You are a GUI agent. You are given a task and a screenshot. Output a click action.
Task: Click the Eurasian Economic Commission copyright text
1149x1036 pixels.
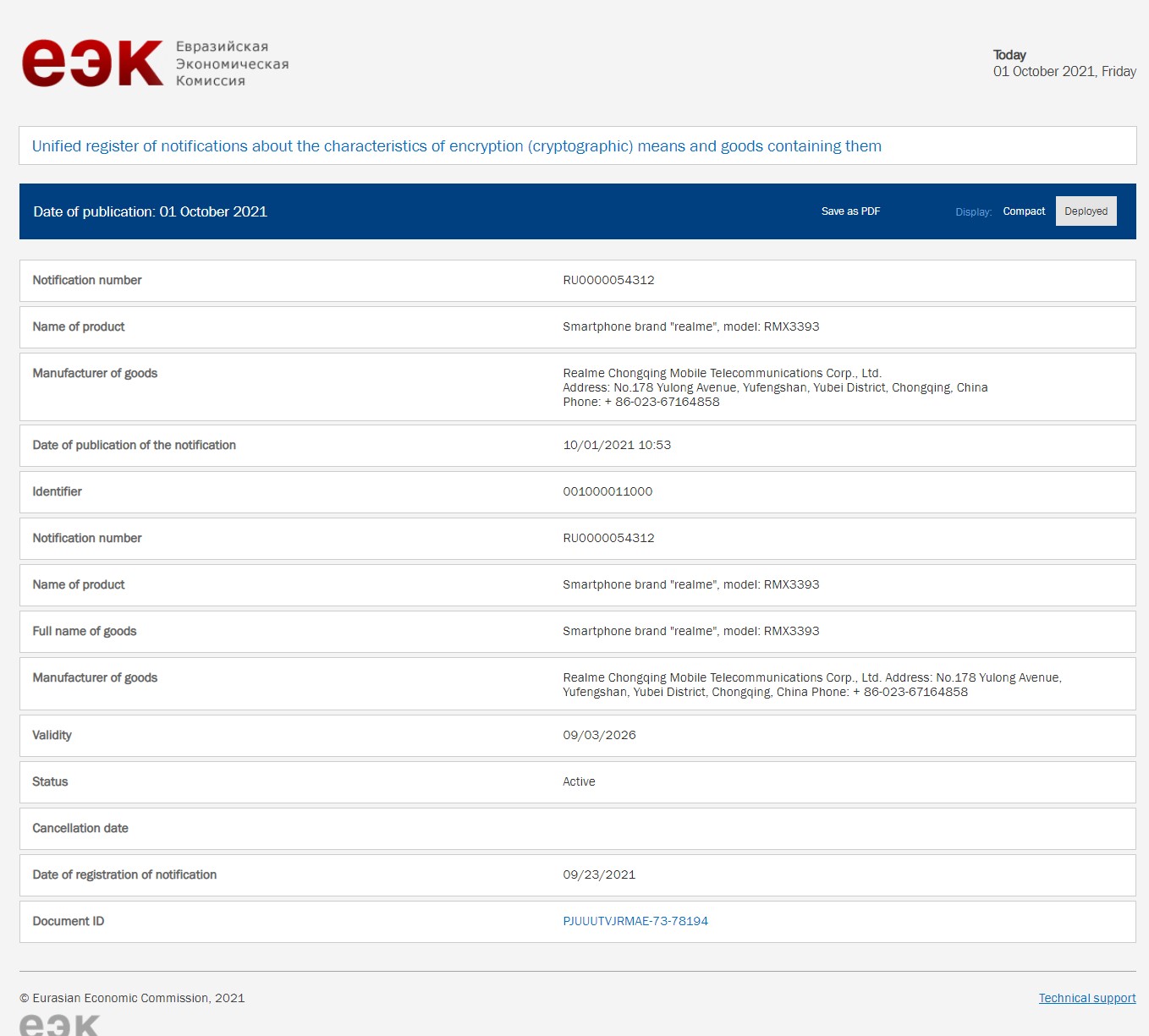pyautogui.click(x=135, y=998)
